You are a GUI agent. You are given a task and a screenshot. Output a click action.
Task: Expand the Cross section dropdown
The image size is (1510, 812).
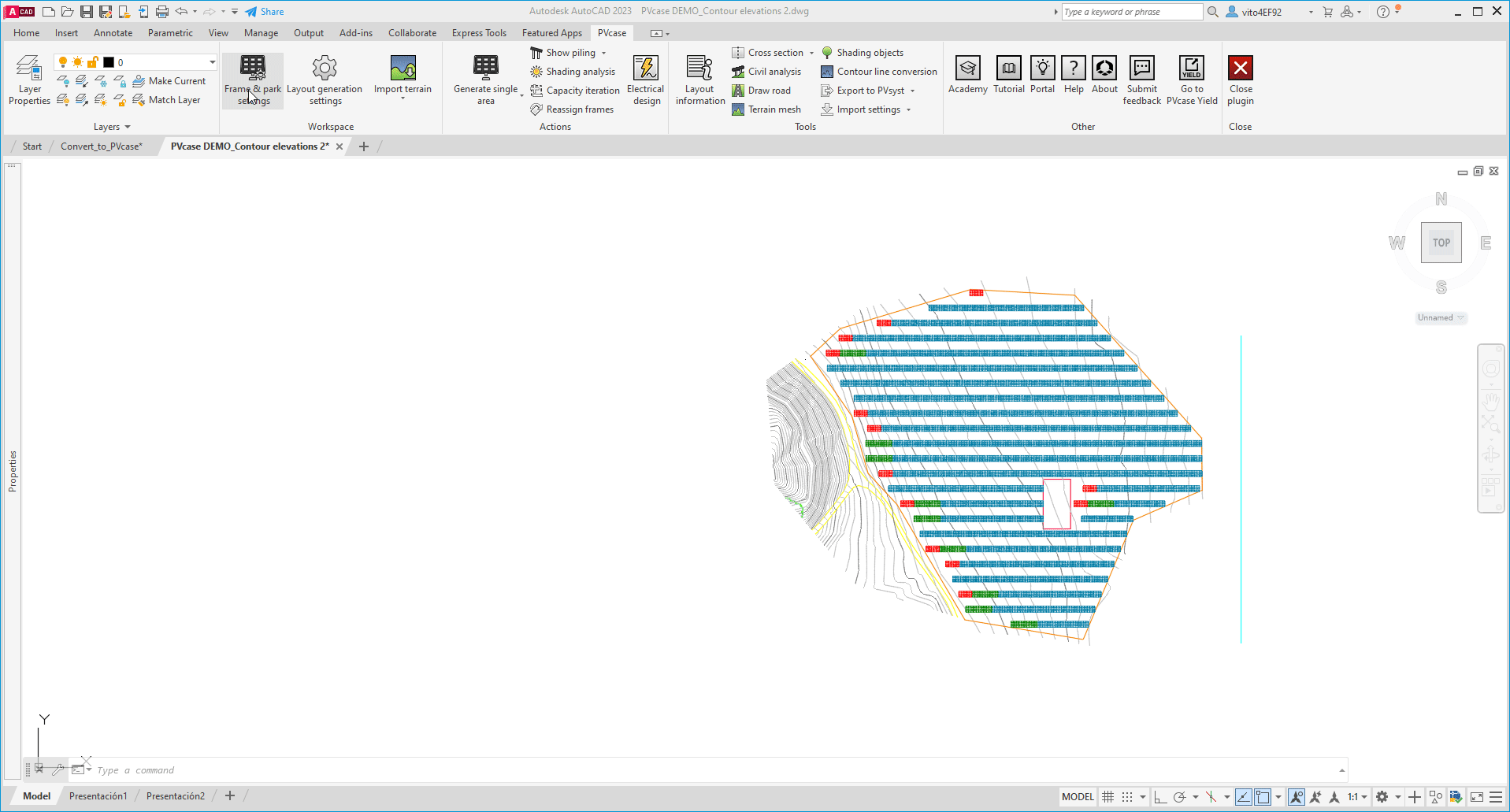point(811,52)
